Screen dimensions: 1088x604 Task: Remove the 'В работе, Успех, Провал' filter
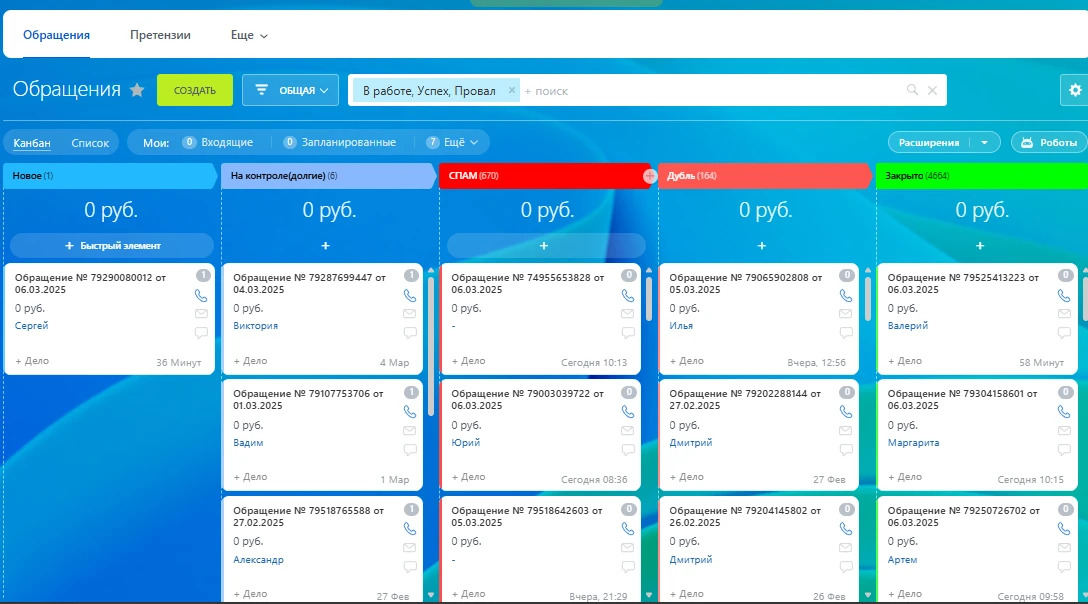(511, 90)
